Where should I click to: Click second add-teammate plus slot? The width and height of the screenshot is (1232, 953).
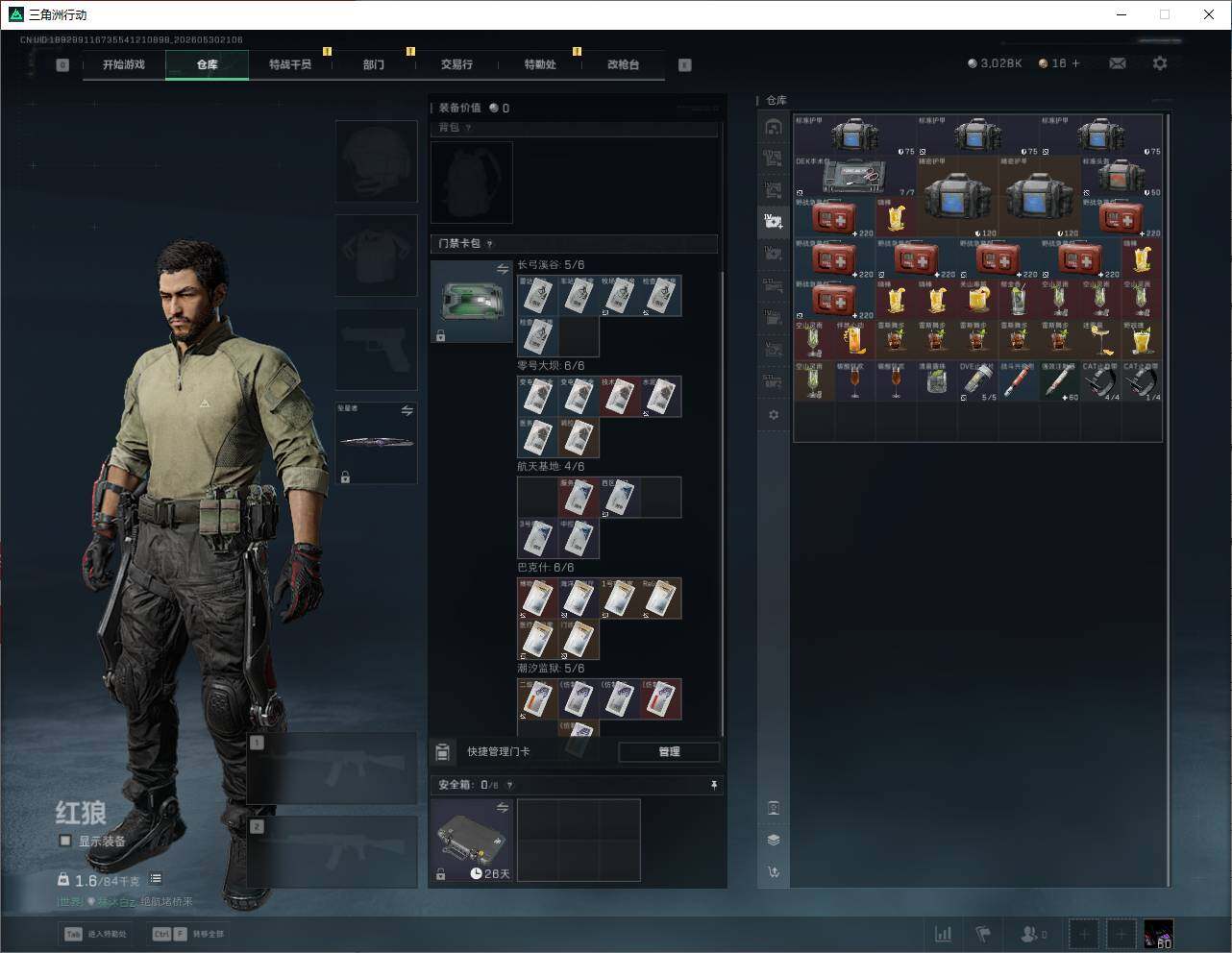point(1121,934)
